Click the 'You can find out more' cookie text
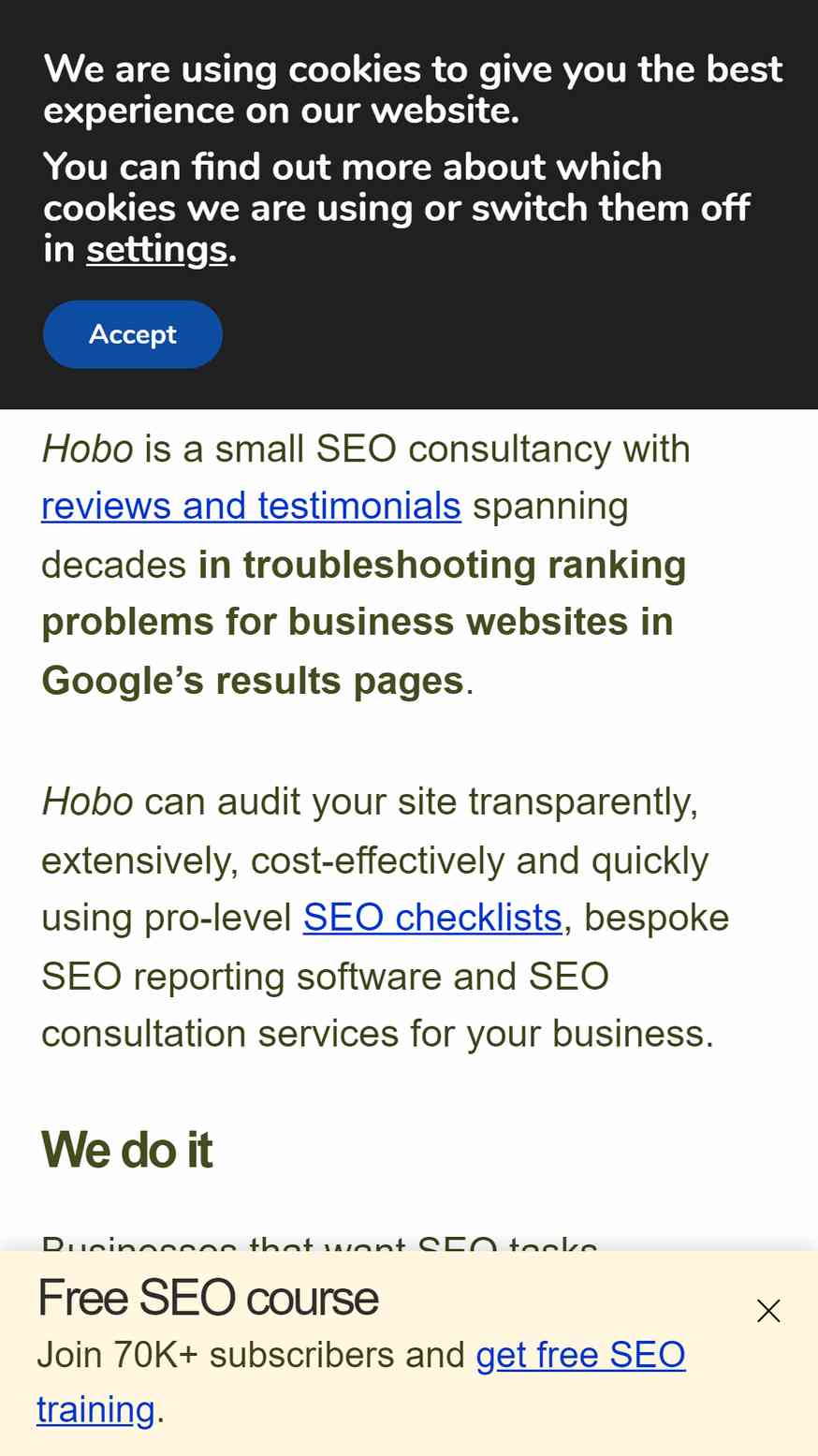 pos(397,207)
